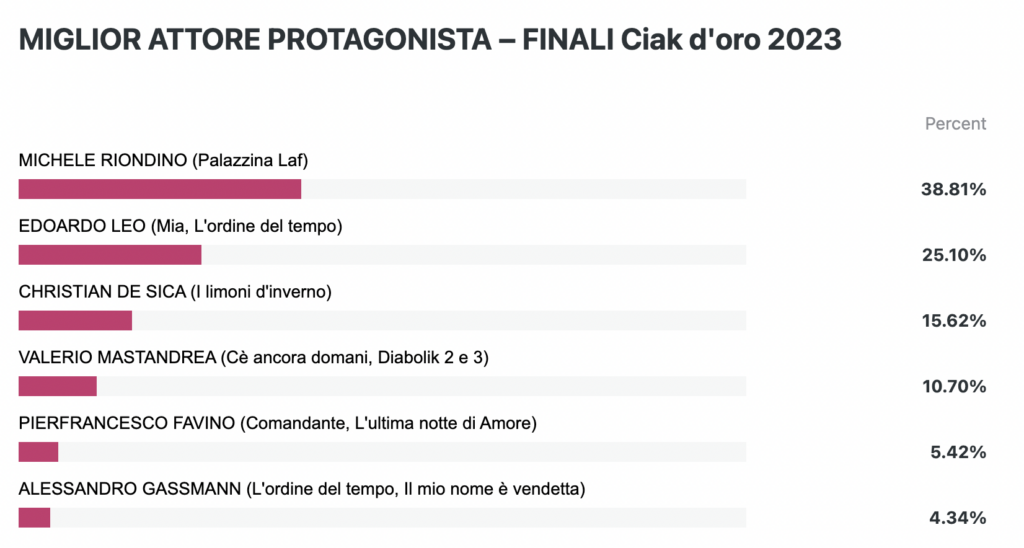The height and width of the screenshot is (548, 1024).
Task: Click the 38.81% percentage value
Action: tap(953, 189)
